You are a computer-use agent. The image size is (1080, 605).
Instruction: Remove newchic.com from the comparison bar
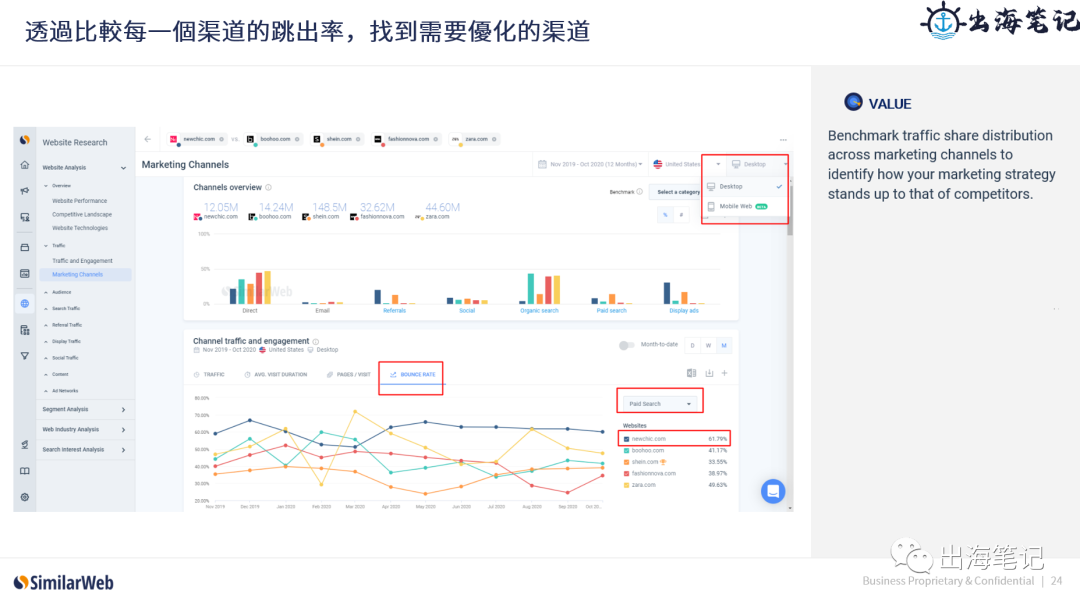[x=222, y=139]
